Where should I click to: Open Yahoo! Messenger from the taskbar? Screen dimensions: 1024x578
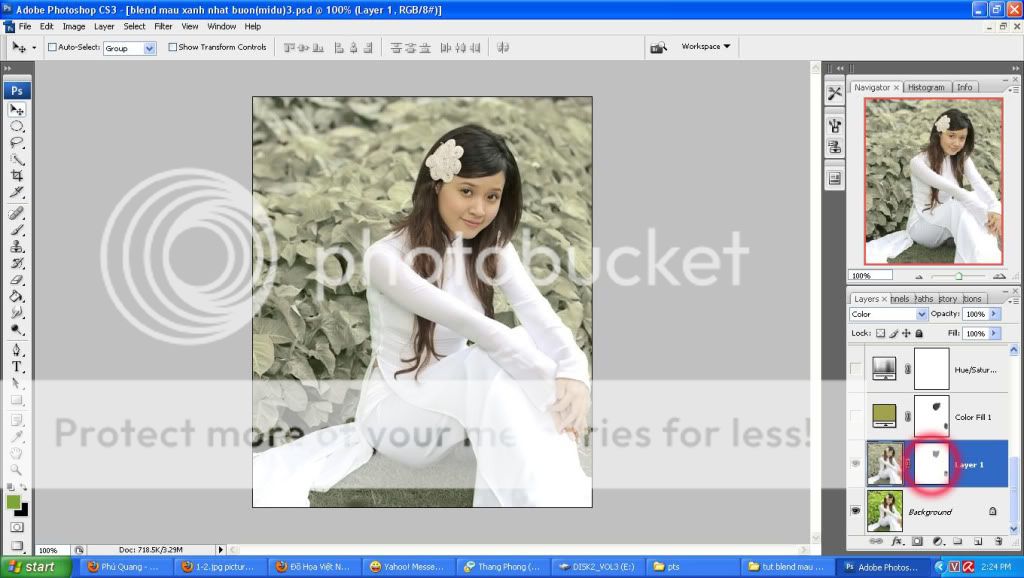point(408,567)
